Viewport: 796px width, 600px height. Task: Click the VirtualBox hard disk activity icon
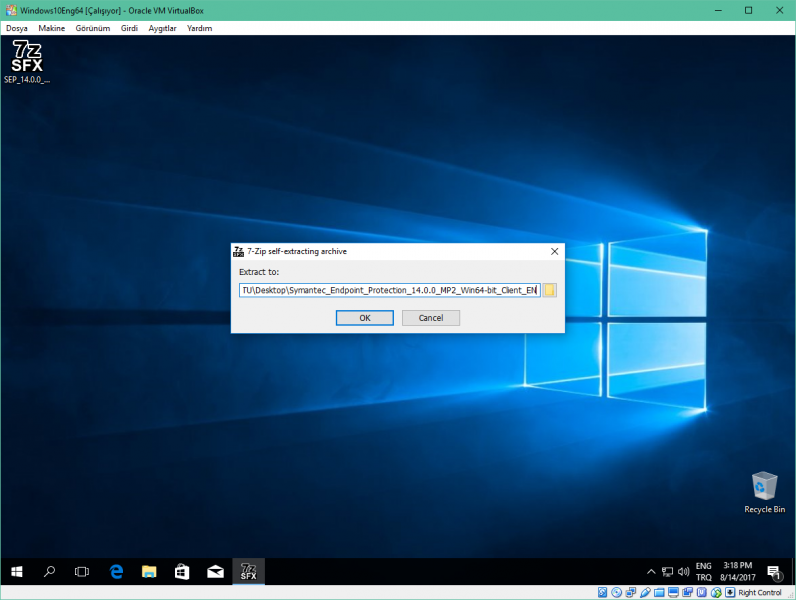click(x=602, y=592)
